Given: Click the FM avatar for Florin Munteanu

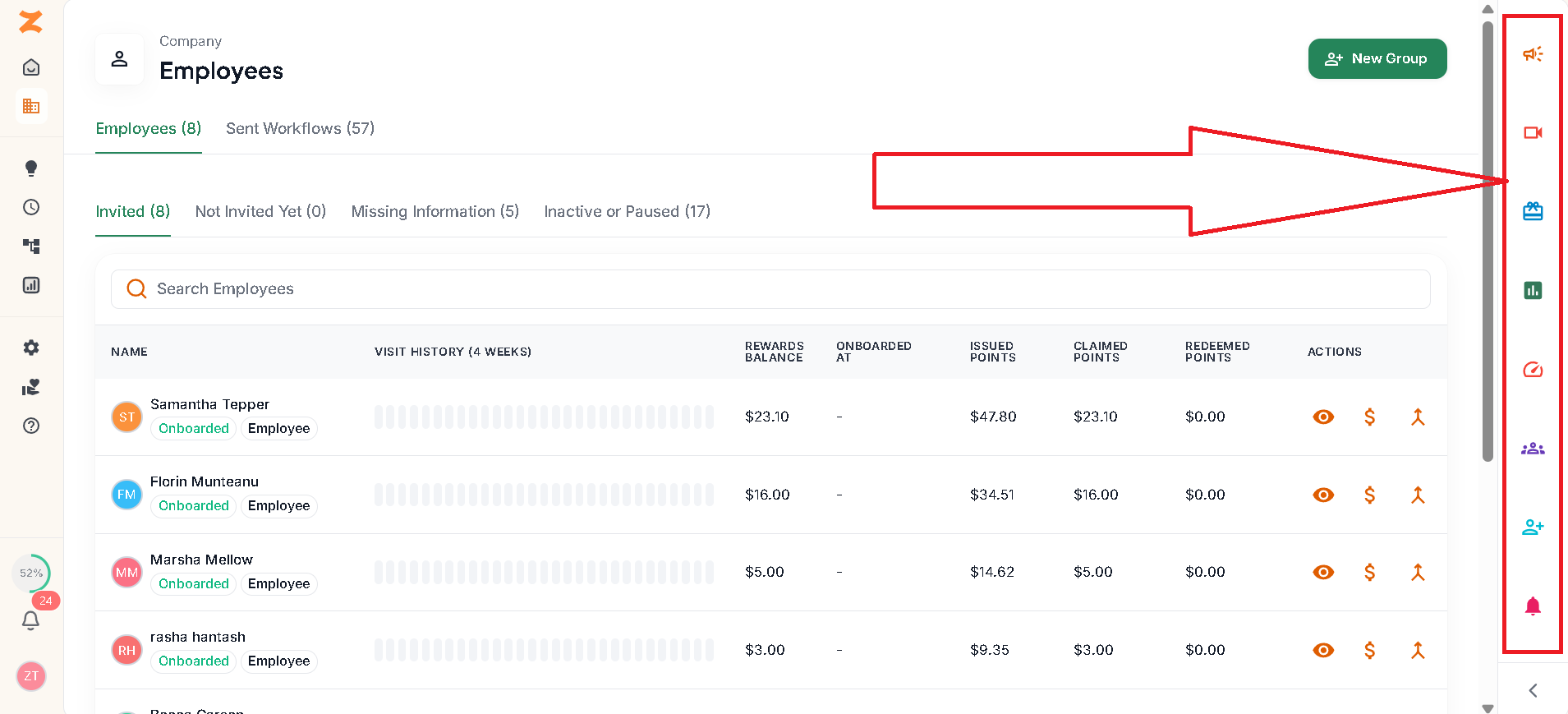Looking at the screenshot, I should click(126, 495).
